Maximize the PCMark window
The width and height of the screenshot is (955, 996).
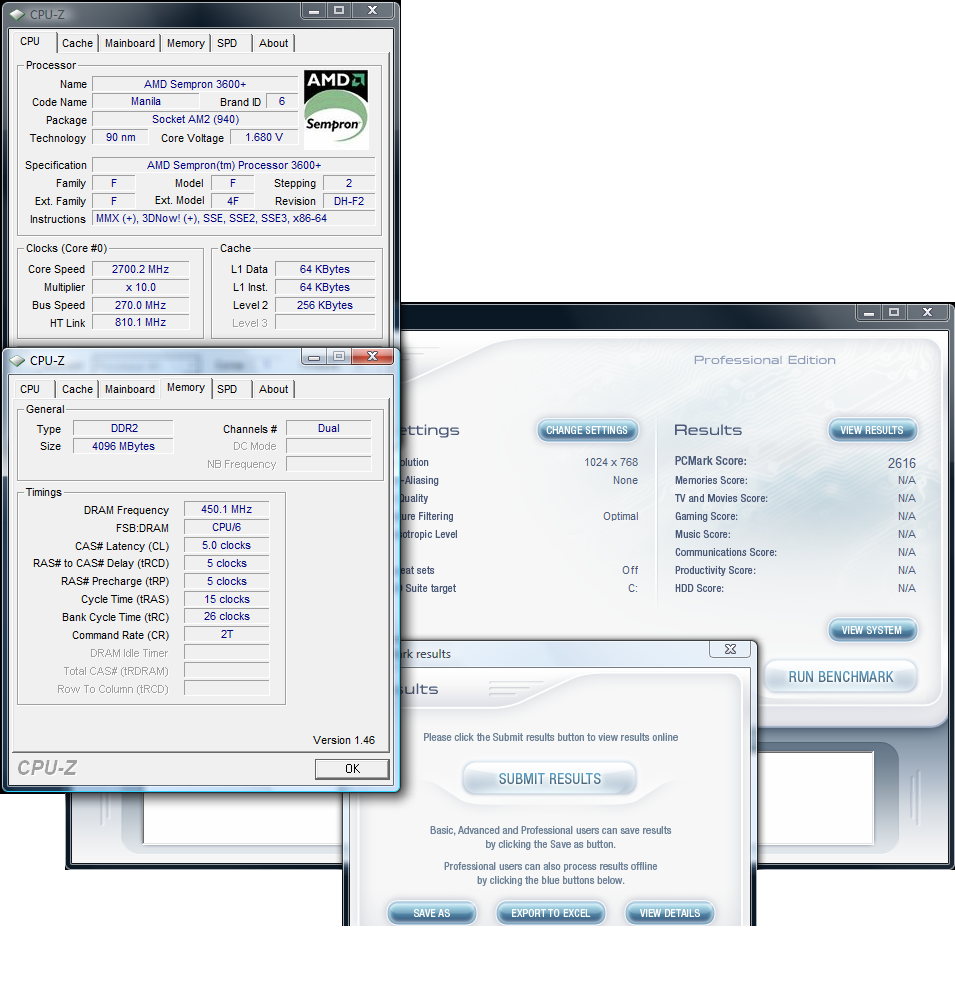tap(894, 313)
